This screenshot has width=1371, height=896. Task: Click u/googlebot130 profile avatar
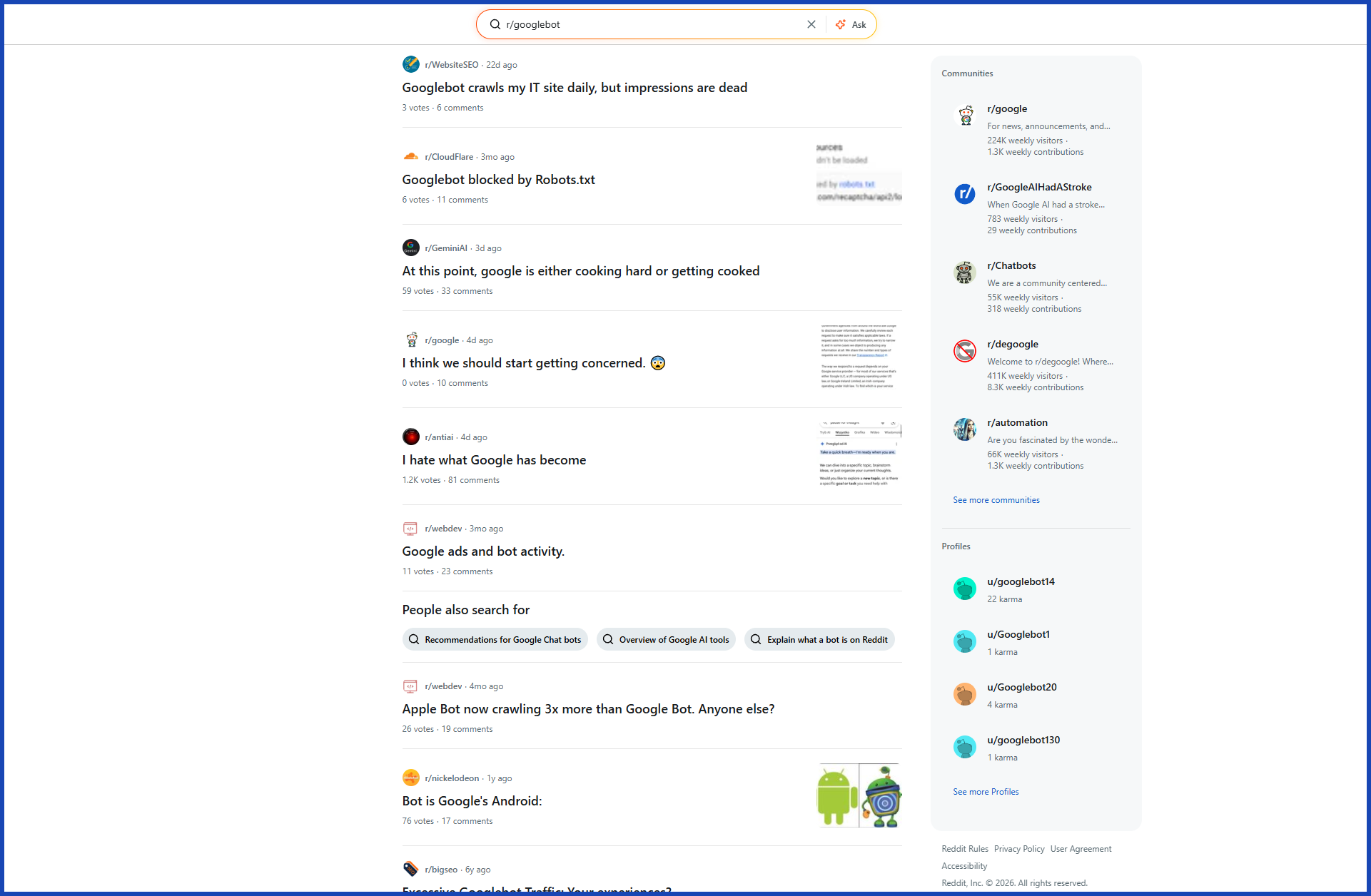tap(965, 747)
